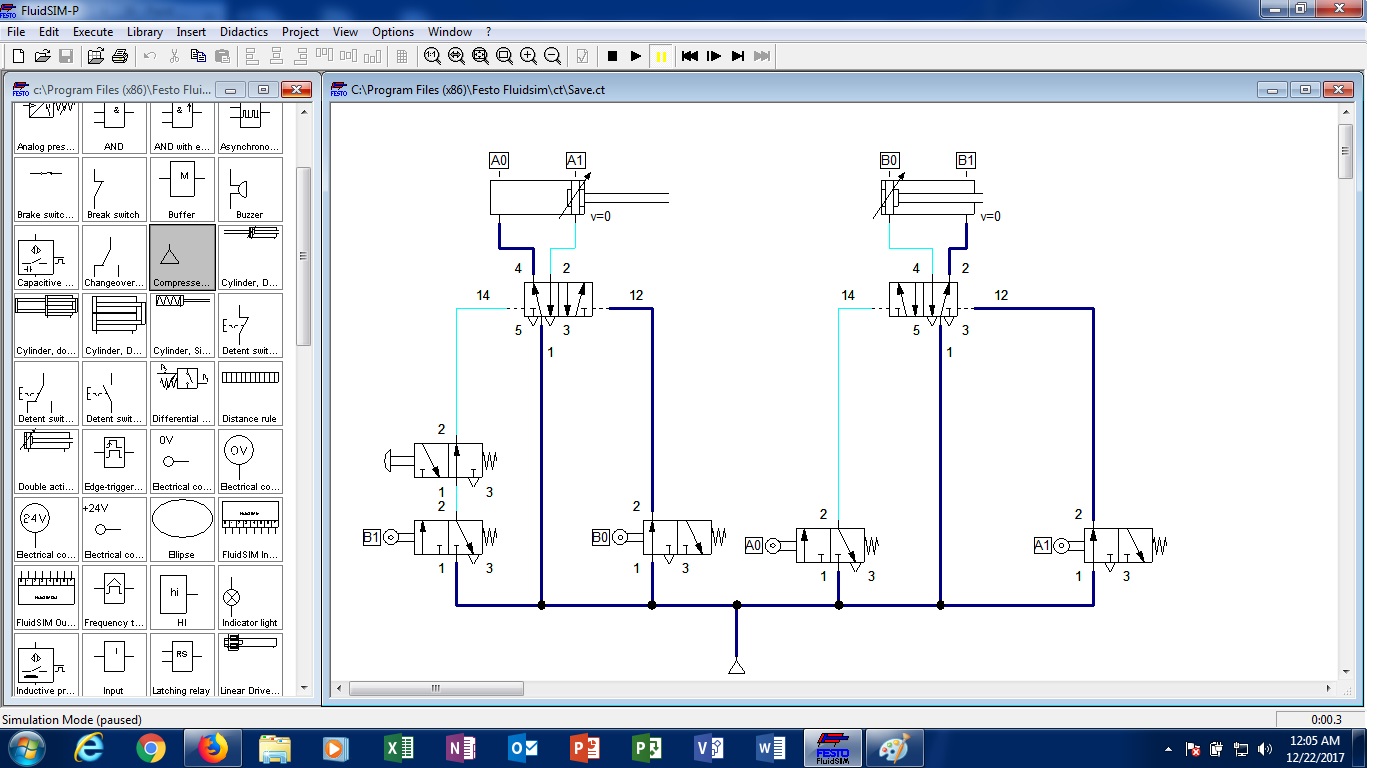
Task: Choose the Distance rule library component
Action: click(250, 393)
